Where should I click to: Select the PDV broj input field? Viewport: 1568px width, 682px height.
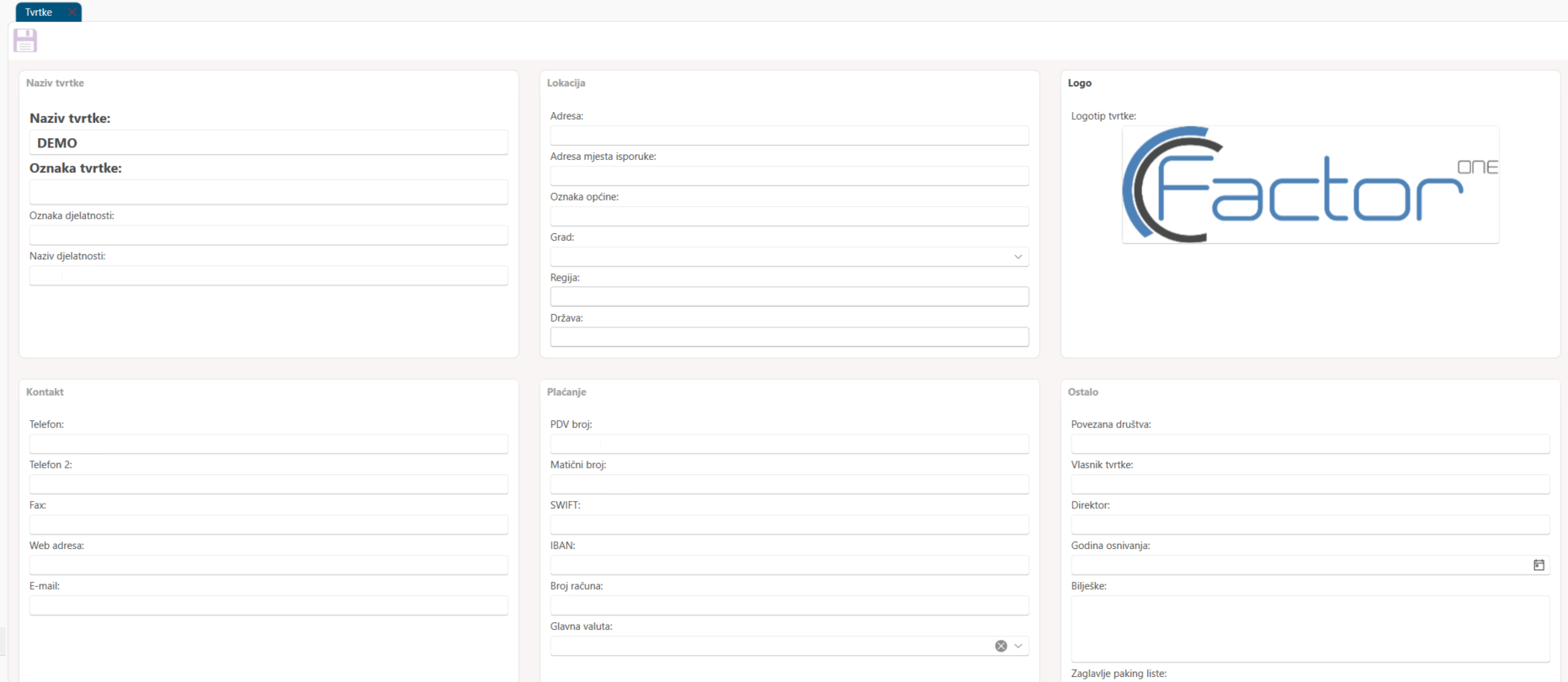[789, 444]
